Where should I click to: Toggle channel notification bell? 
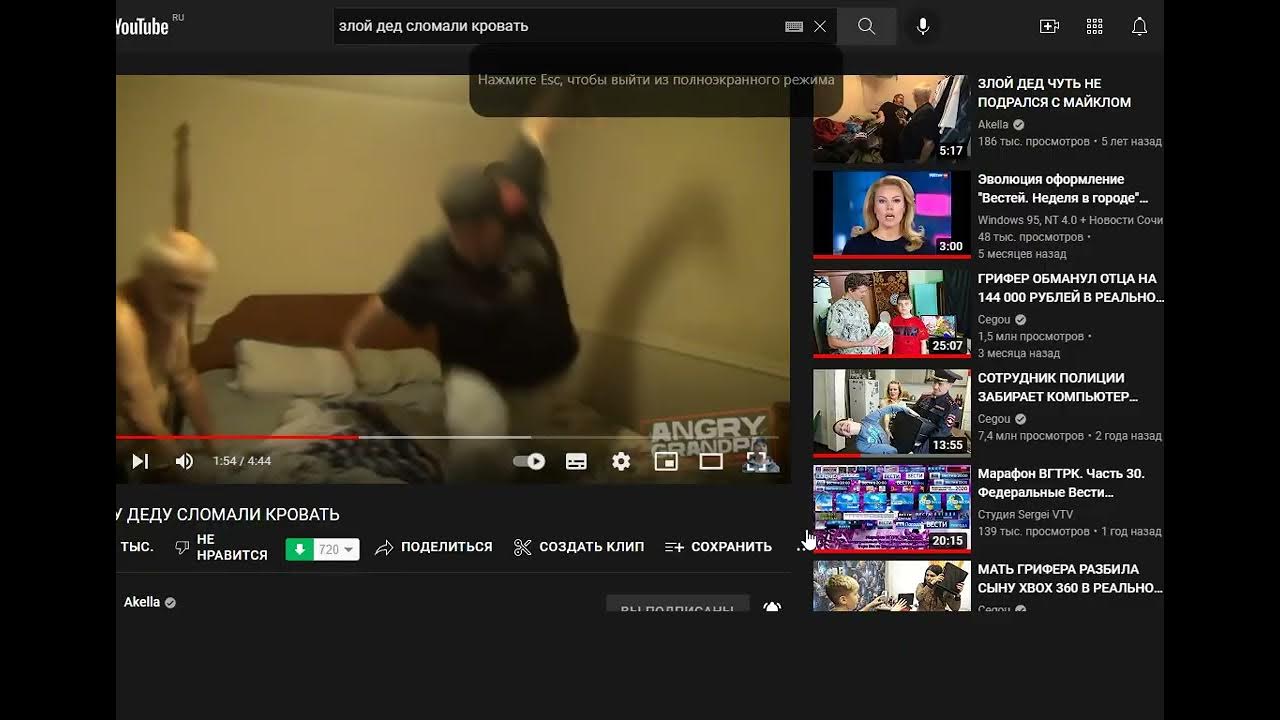(x=772, y=605)
